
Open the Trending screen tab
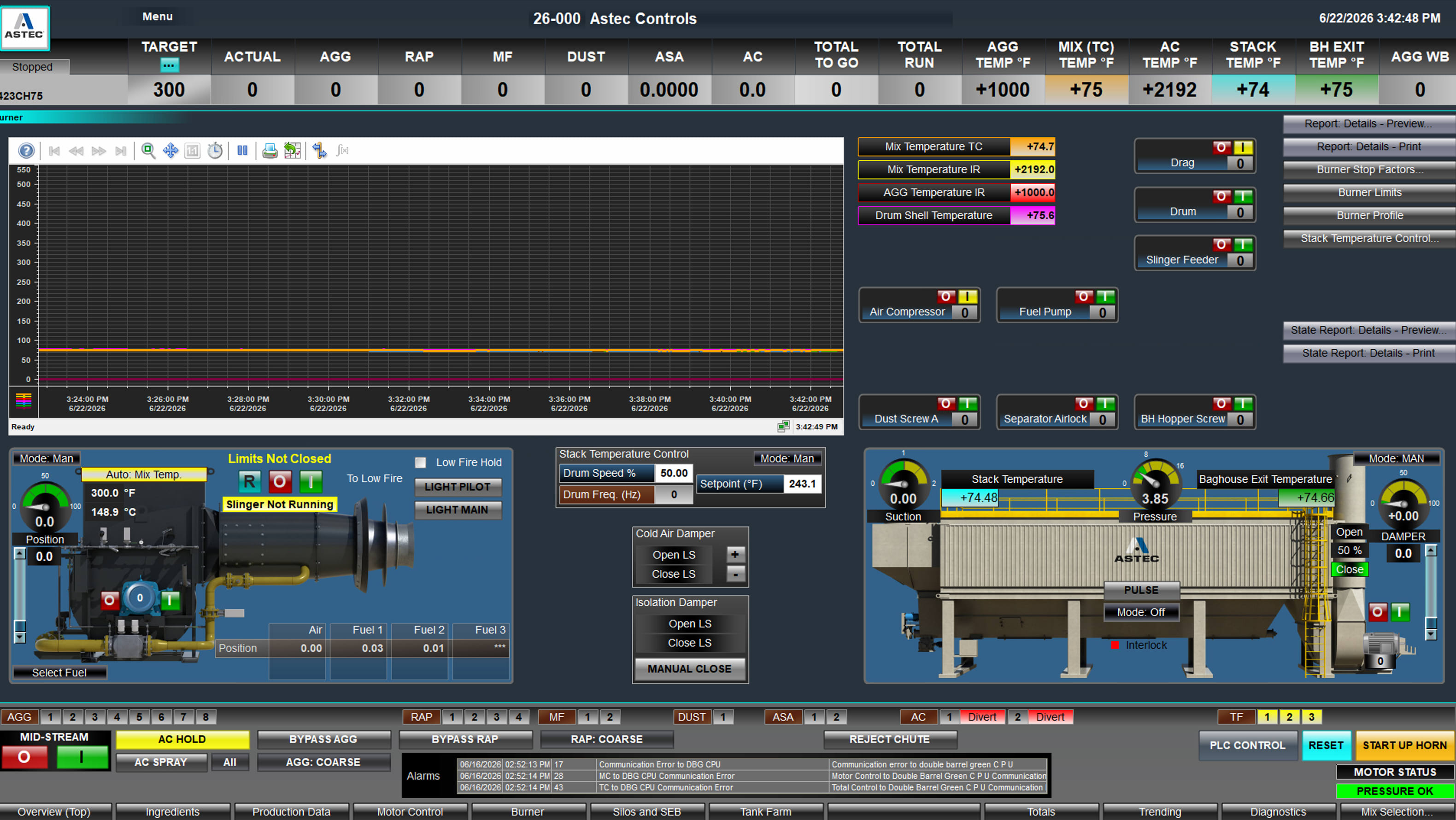[x=1160, y=812]
